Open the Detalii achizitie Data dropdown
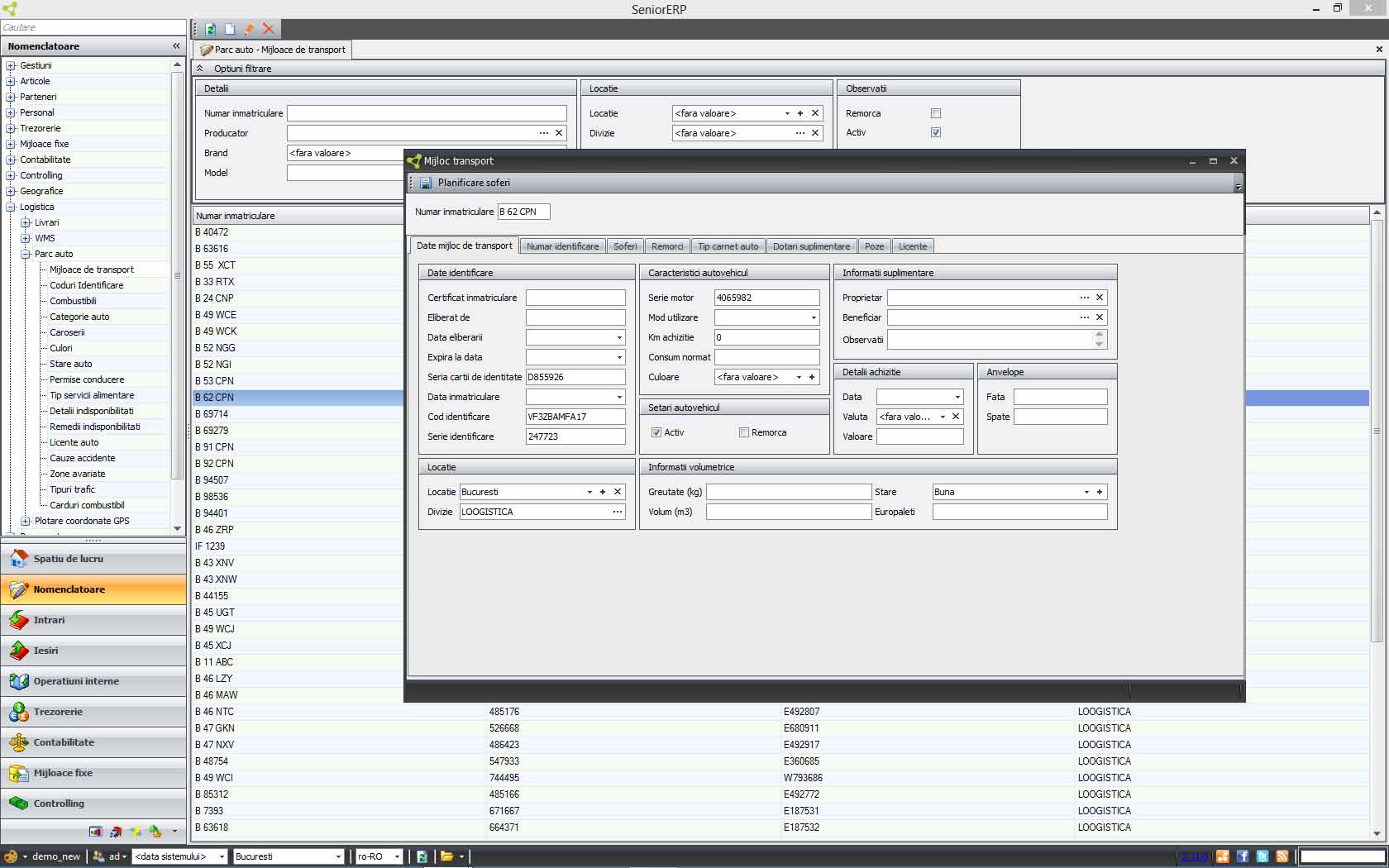1389x868 pixels. (x=957, y=397)
